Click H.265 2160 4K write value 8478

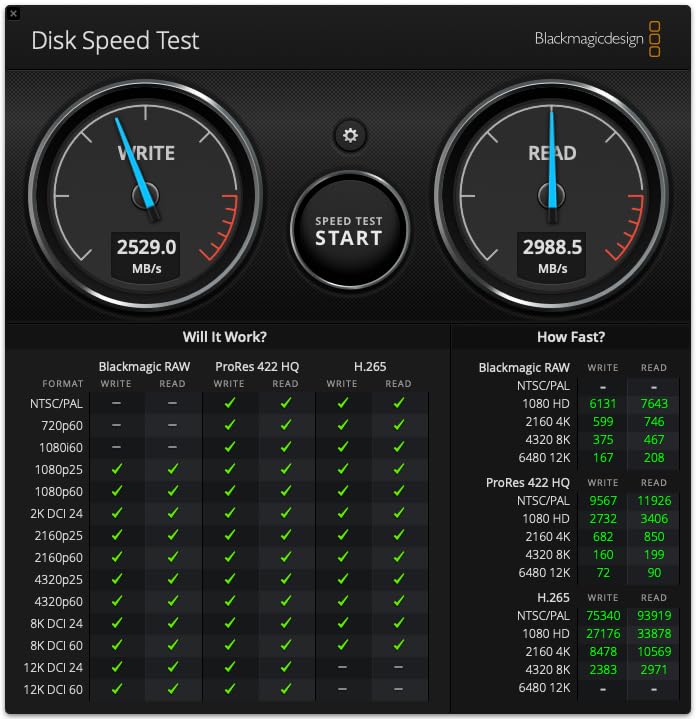(603, 652)
